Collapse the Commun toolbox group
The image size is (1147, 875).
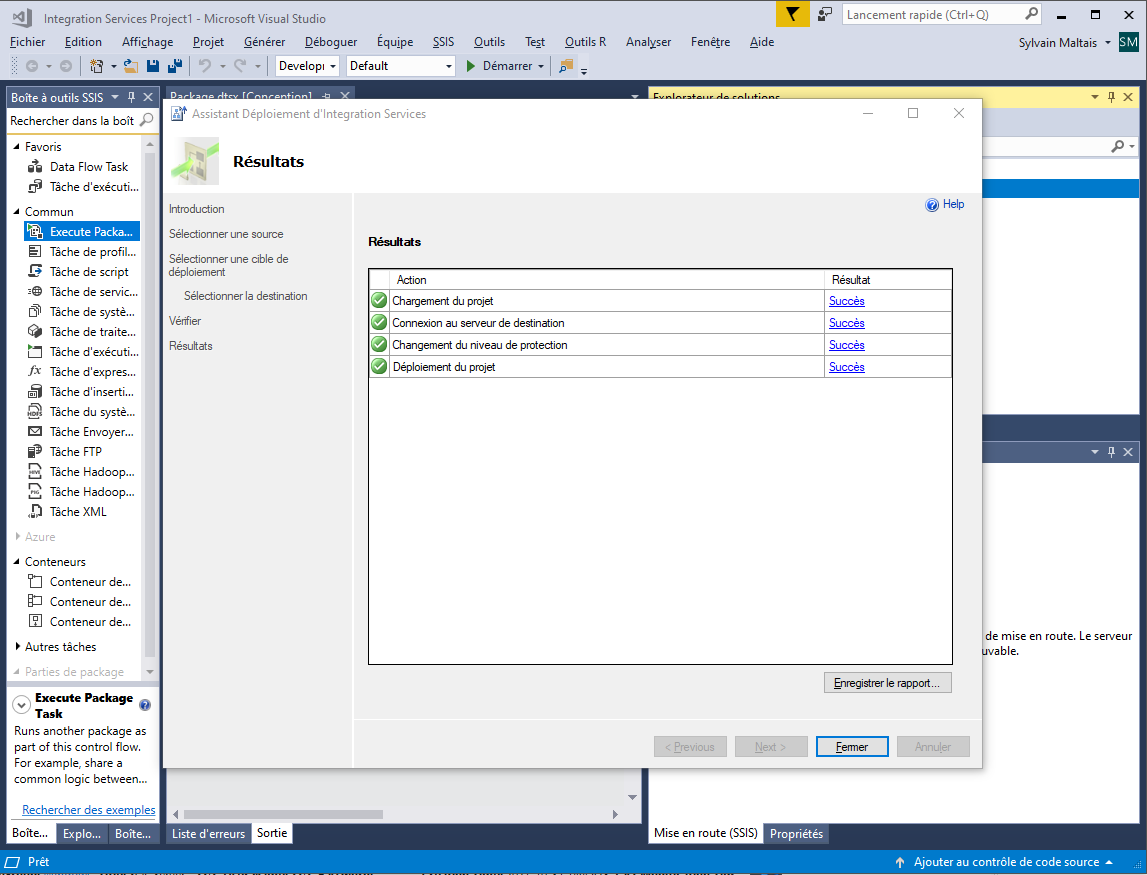click(17, 212)
